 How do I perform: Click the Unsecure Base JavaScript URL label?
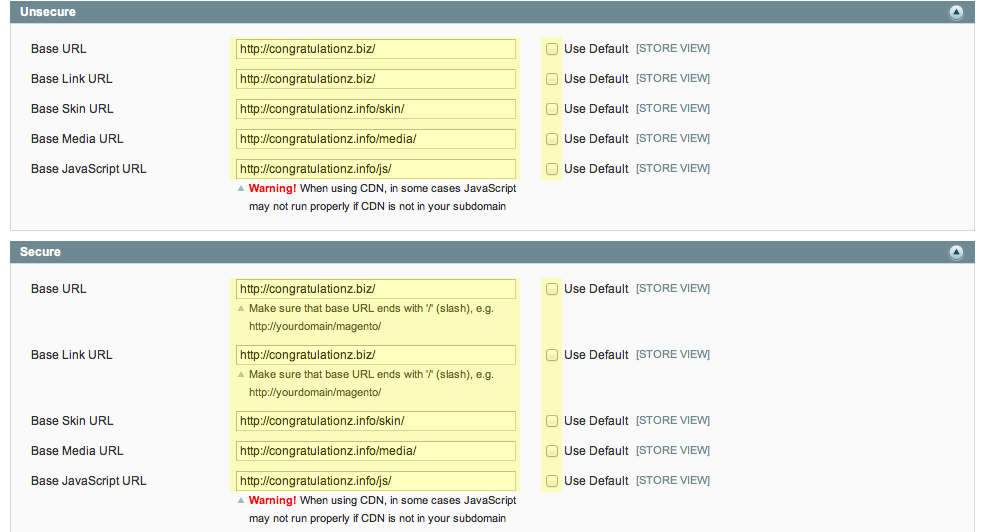89,169
